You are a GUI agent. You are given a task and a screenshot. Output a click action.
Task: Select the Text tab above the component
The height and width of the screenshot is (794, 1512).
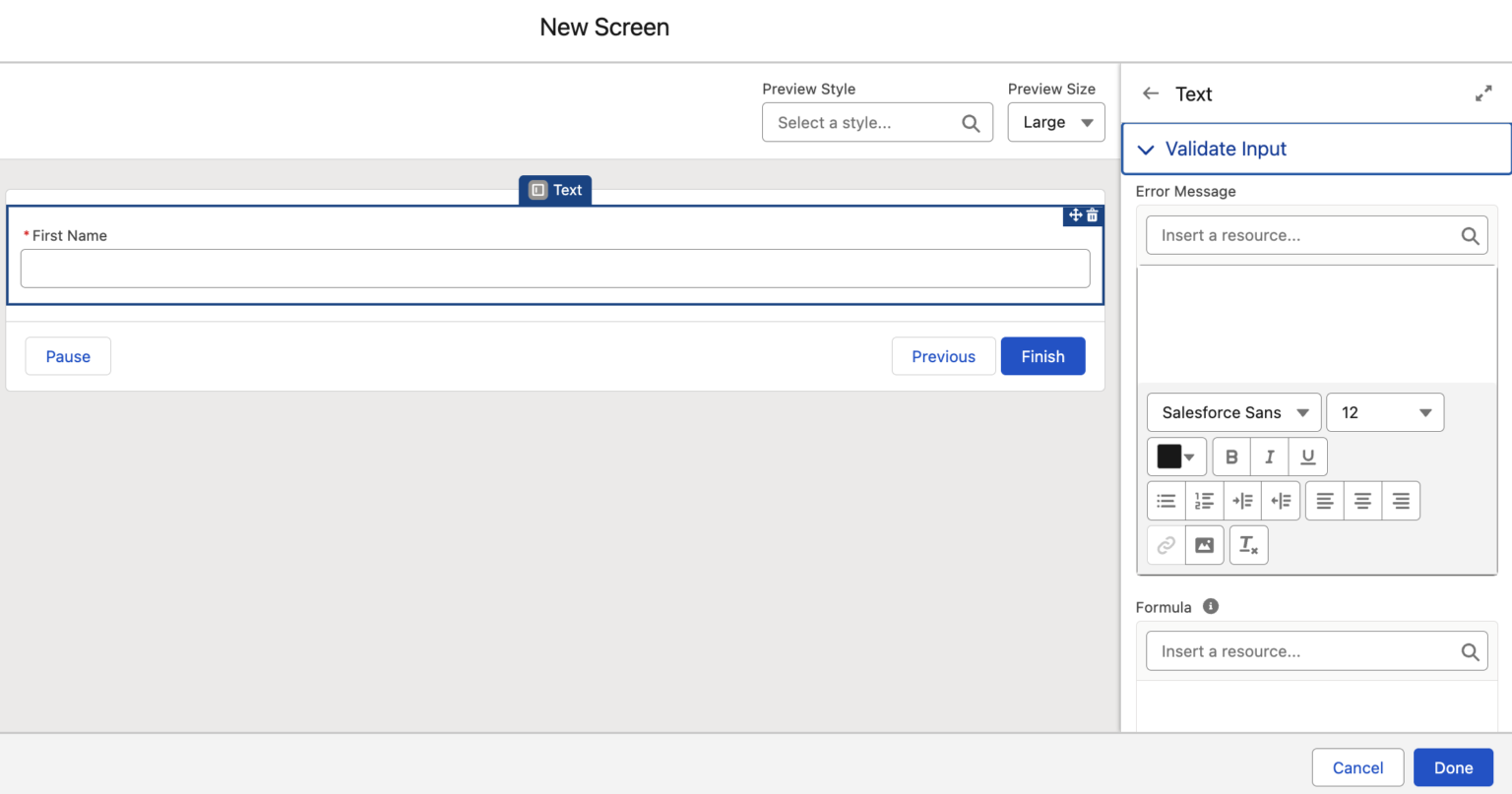pyautogui.click(x=554, y=190)
